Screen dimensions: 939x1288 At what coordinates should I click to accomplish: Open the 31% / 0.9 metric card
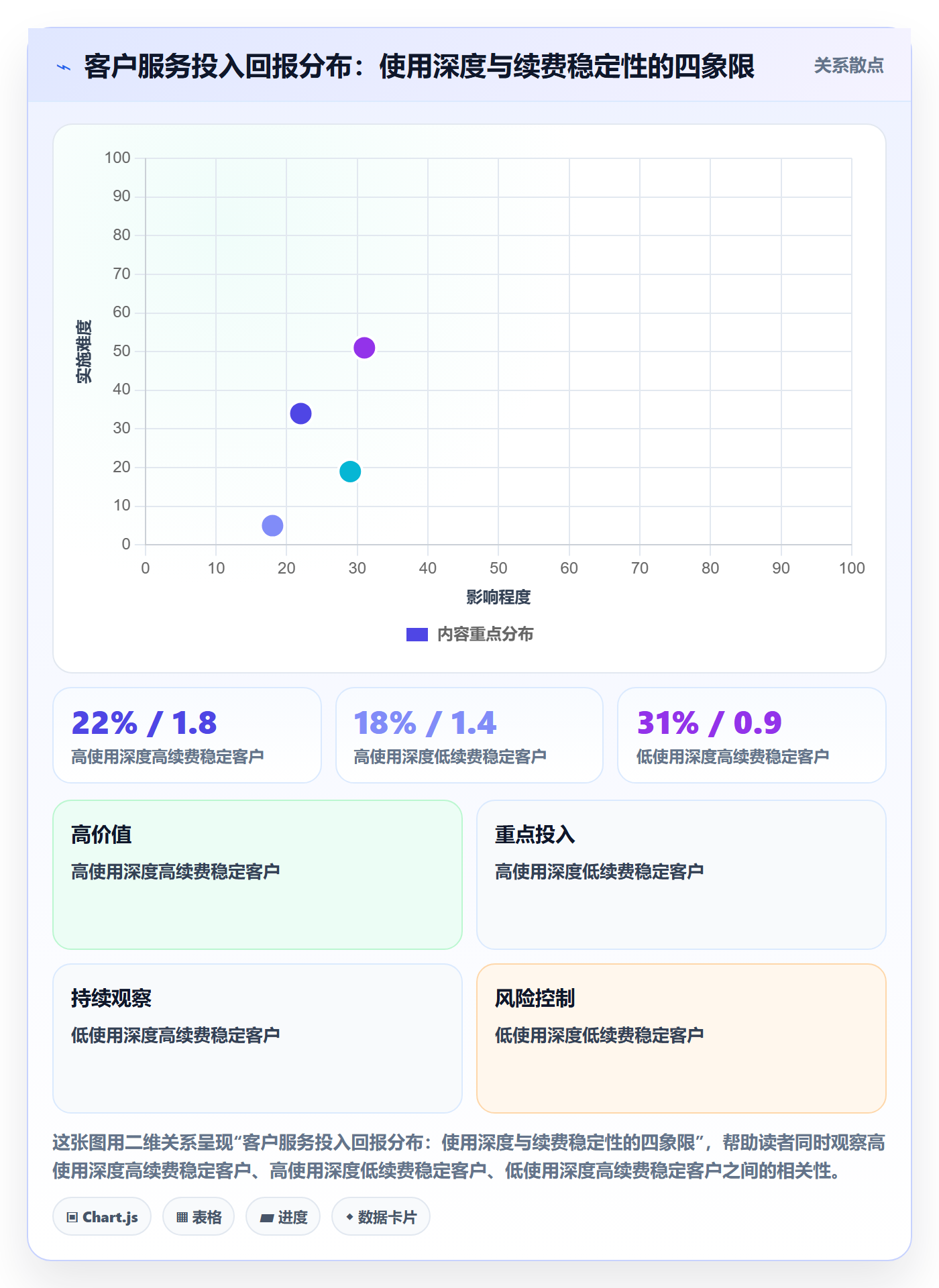pyautogui.click(x=752, y=735)
